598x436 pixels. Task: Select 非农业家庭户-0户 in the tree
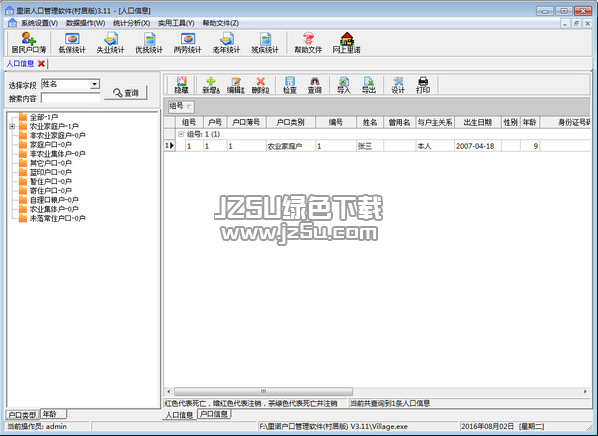[58, 135]
